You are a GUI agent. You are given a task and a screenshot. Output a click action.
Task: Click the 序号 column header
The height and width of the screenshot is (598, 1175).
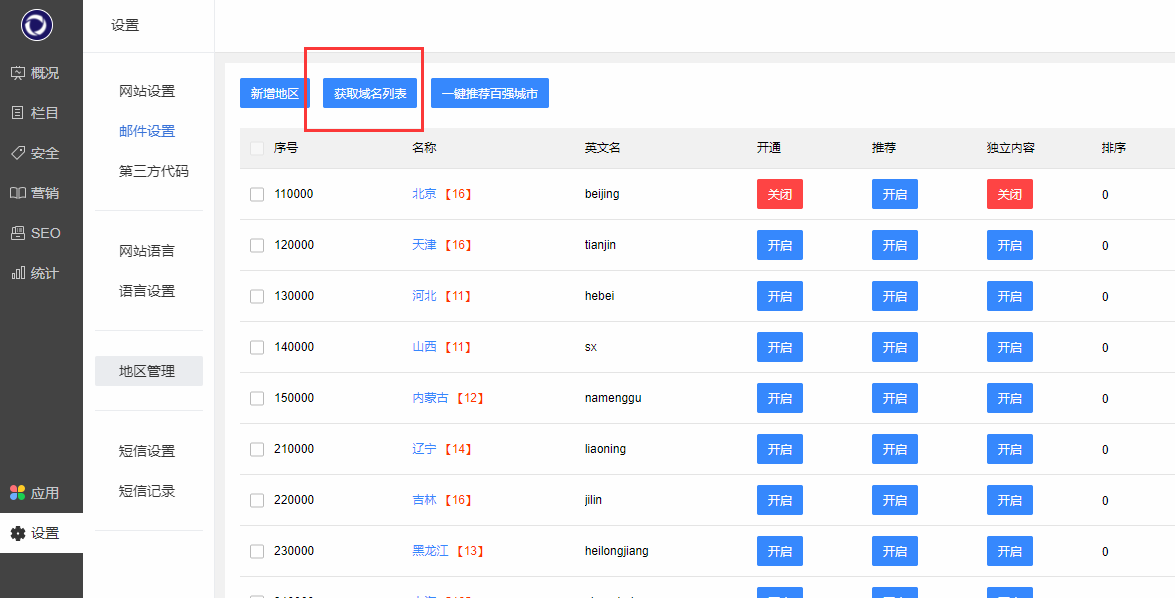pos(286,148)
